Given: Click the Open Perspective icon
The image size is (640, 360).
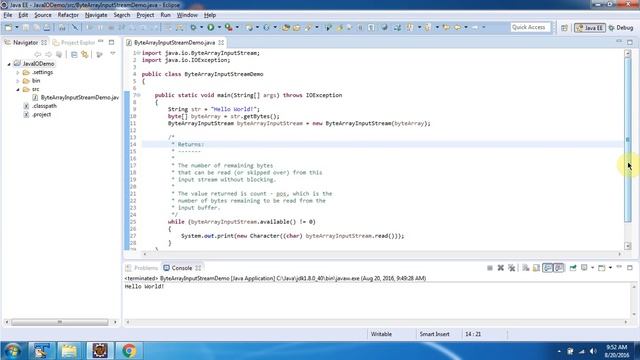Looking at the screenshot, I should 564,28.
